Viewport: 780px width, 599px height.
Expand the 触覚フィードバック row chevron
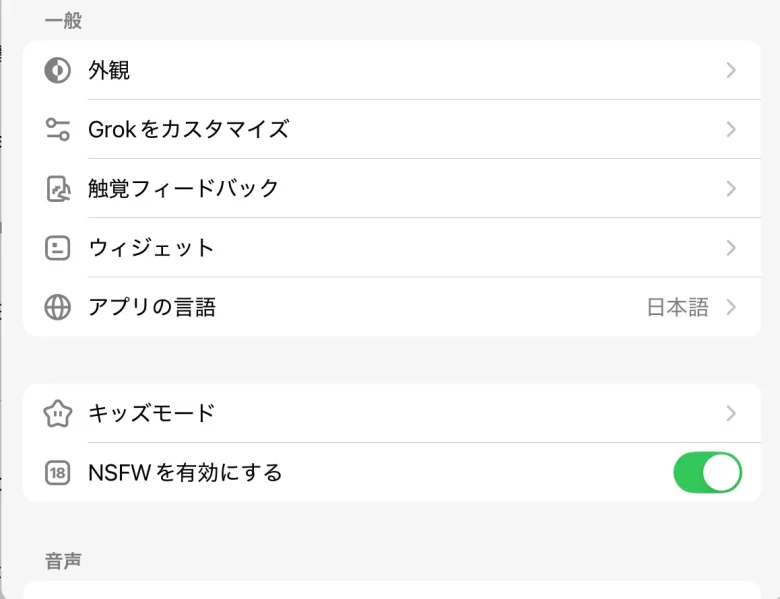731,188
